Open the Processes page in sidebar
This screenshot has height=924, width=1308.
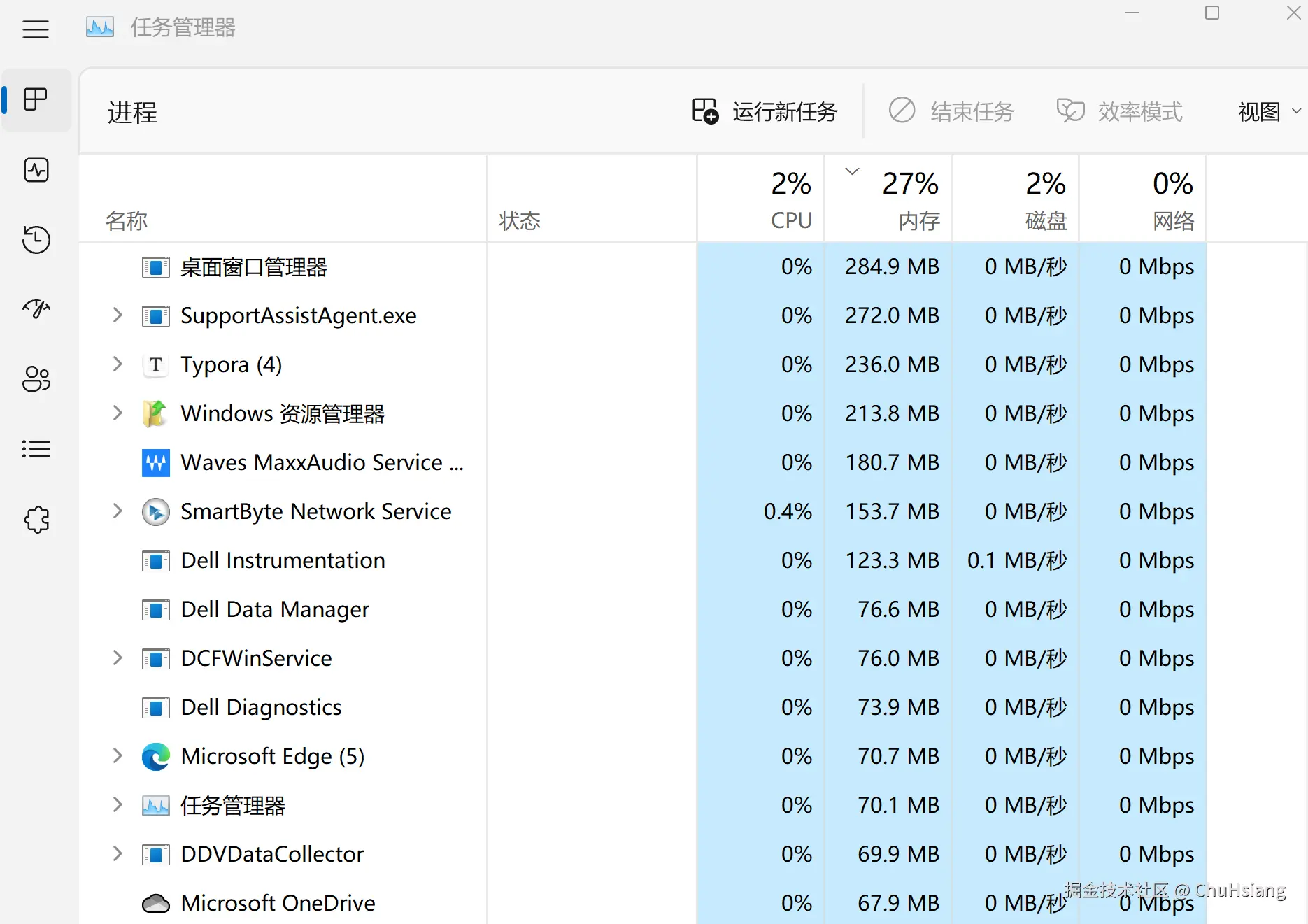pyautogui.click(x=36, y=99)
